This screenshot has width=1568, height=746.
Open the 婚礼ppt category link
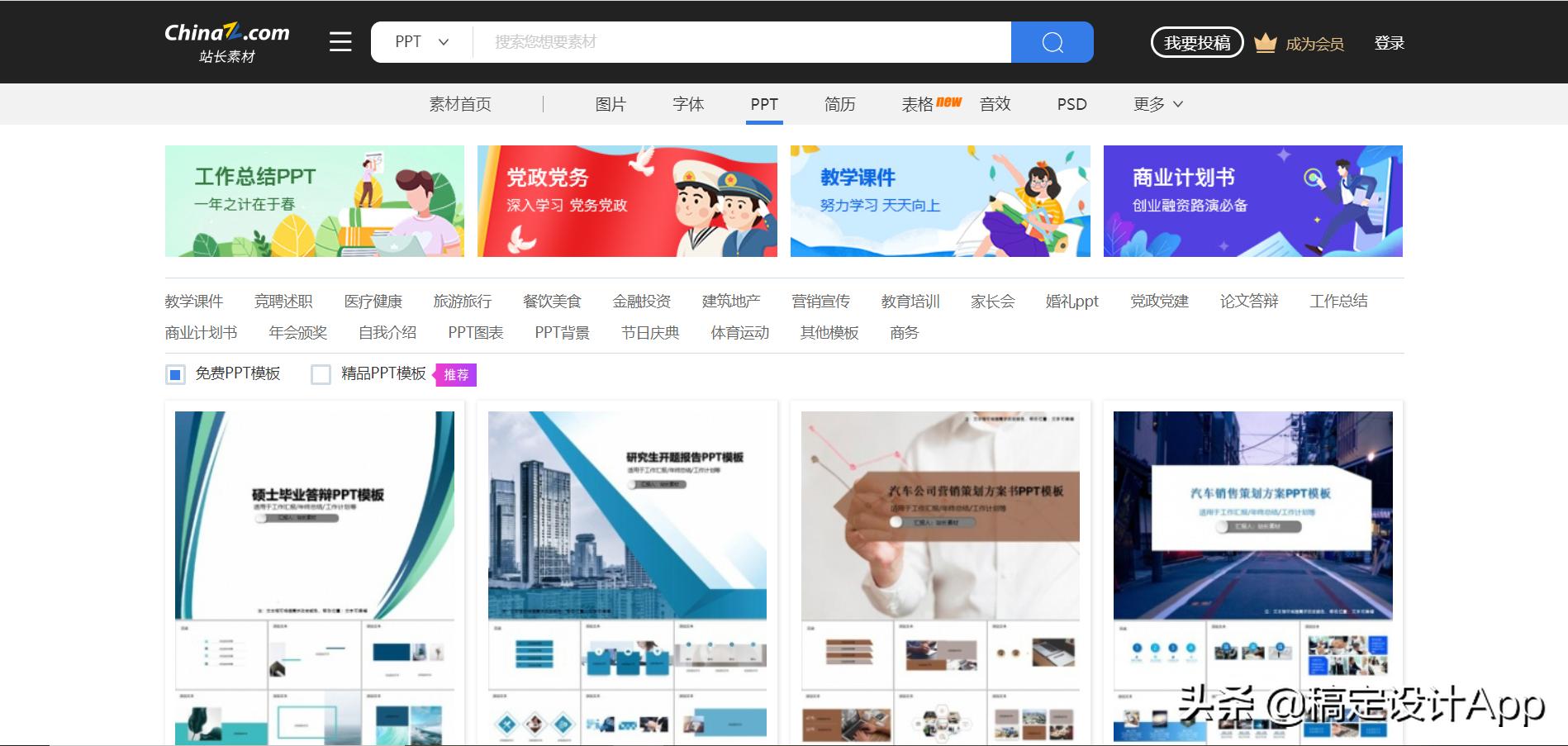(x=1070, y=302)
